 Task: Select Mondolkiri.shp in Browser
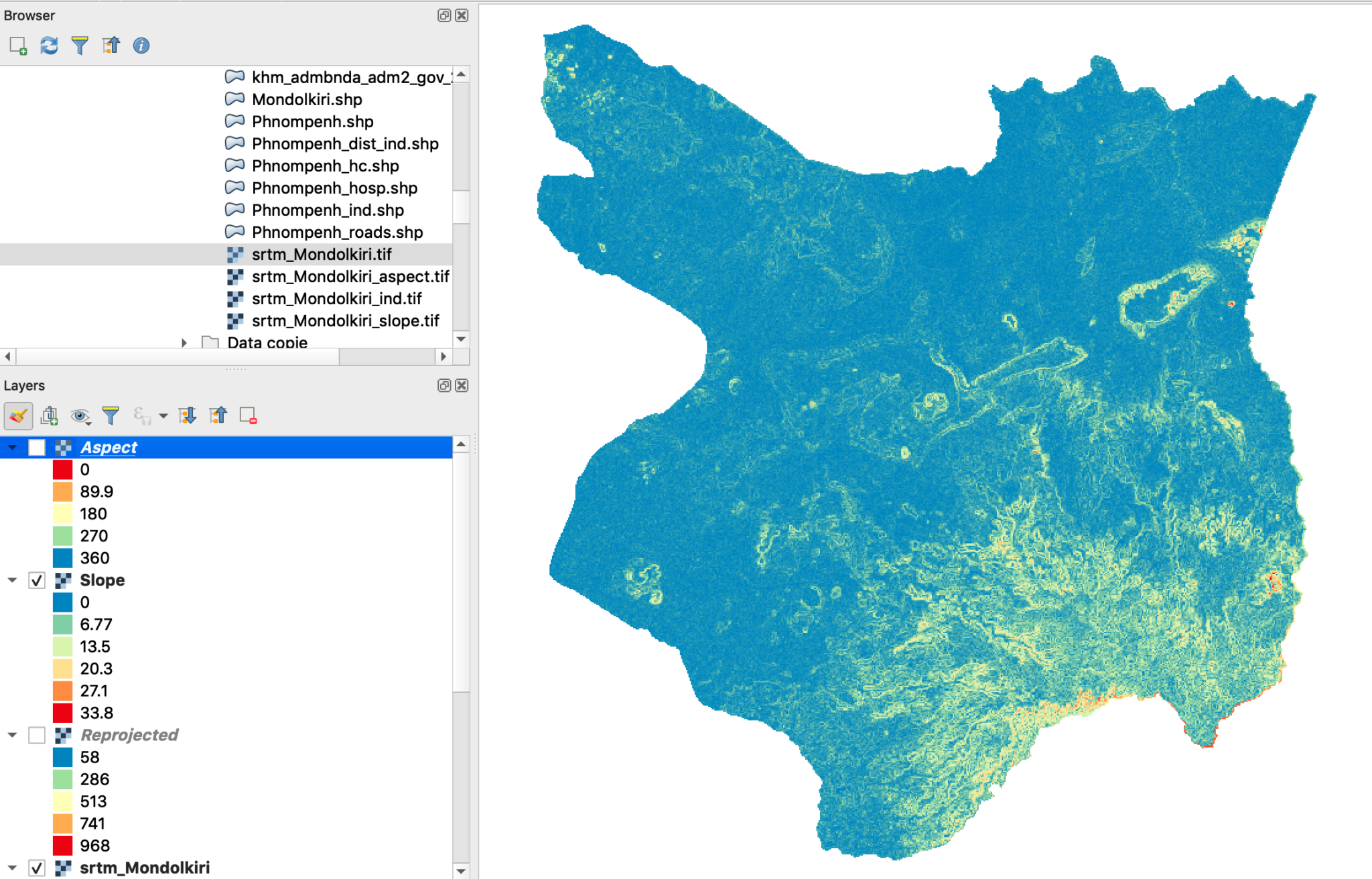[307, 100]
